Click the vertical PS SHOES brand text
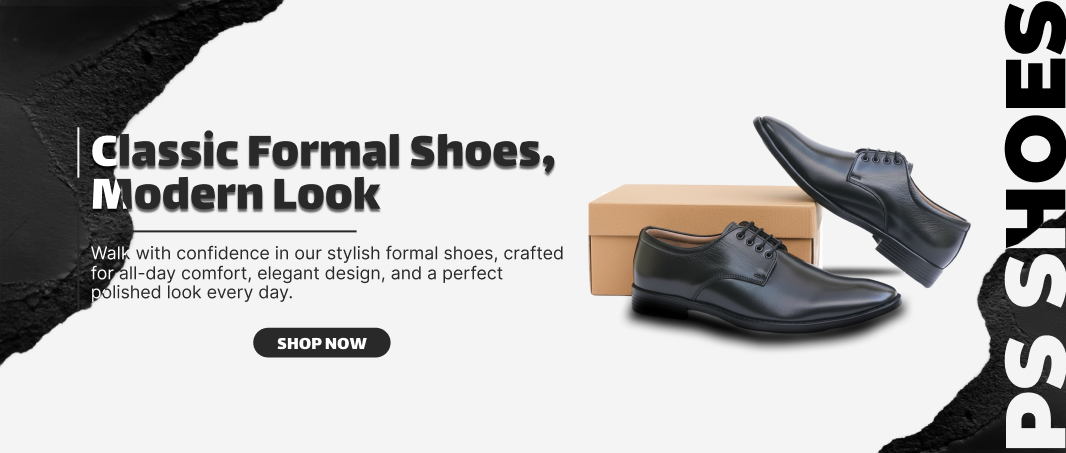 pos(1035,226)
